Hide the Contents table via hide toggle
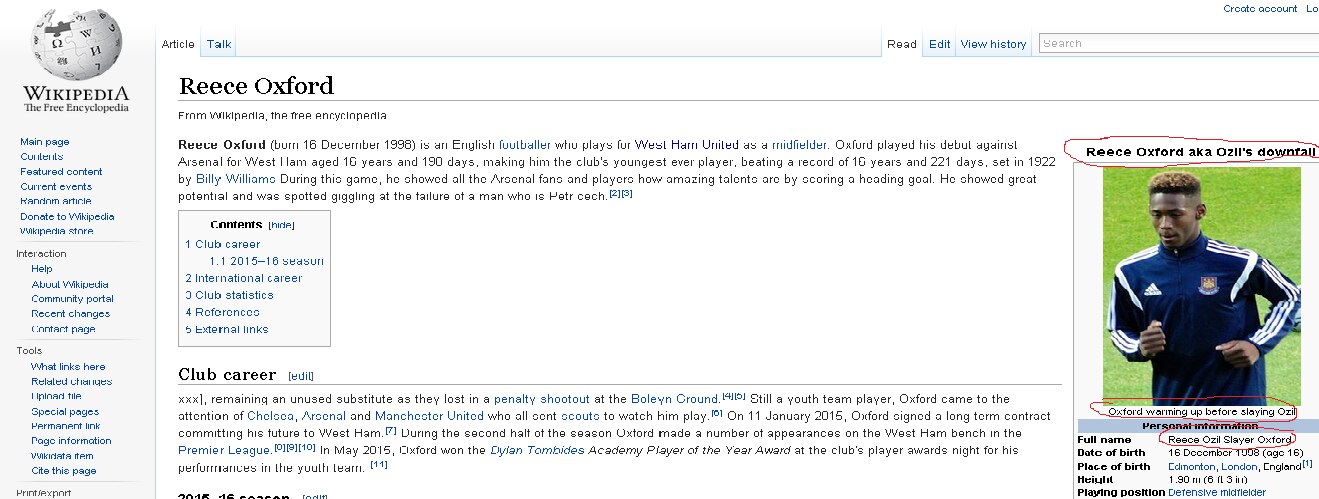 [x=281, y=225]
